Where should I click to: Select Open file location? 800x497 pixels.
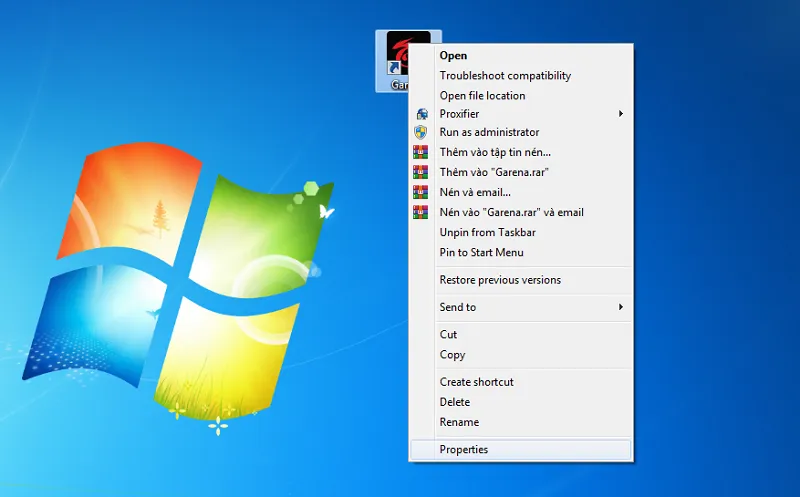coord(482,96)
